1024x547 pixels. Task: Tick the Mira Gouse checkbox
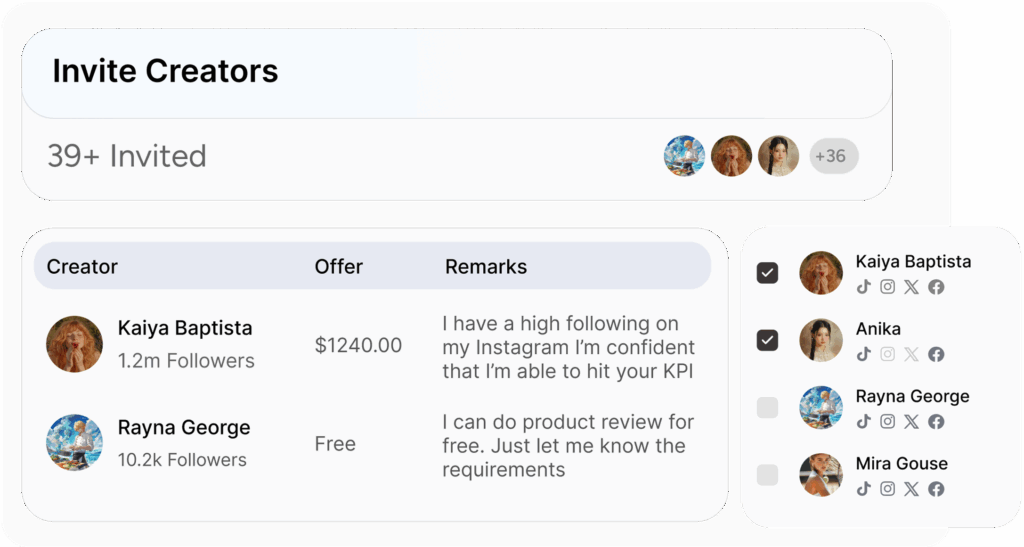[x=767, y=475]
